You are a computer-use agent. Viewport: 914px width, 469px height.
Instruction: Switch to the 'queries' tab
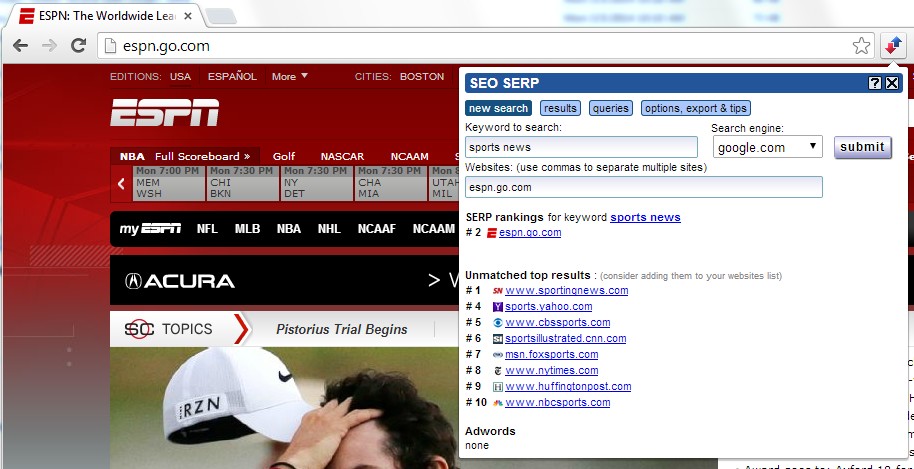click(611, 108)
